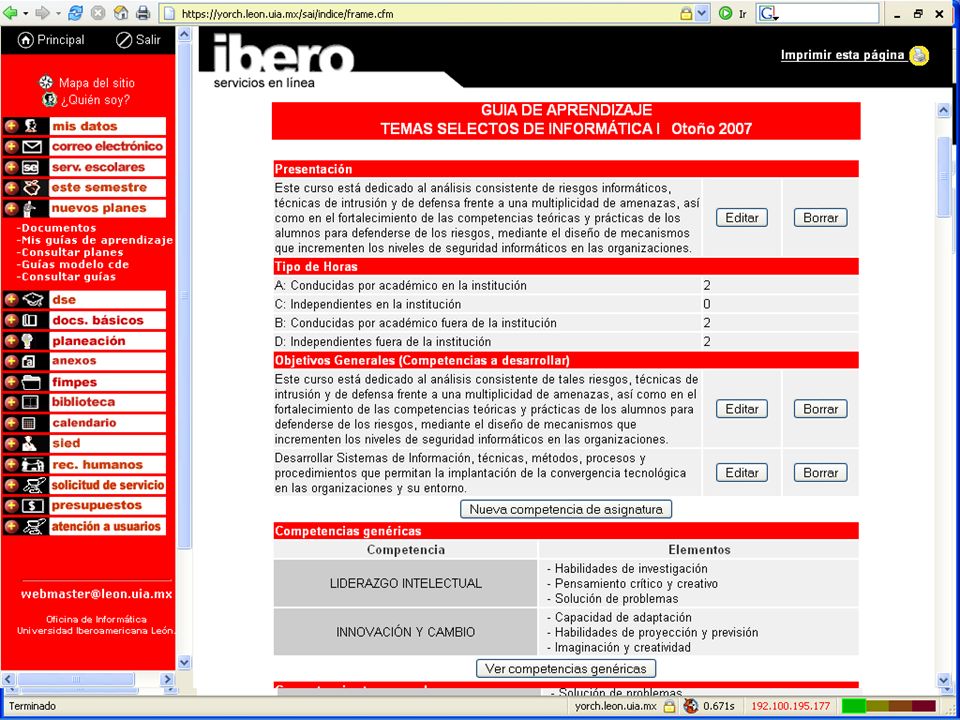Open the Principal menu item

pos(51,40)
